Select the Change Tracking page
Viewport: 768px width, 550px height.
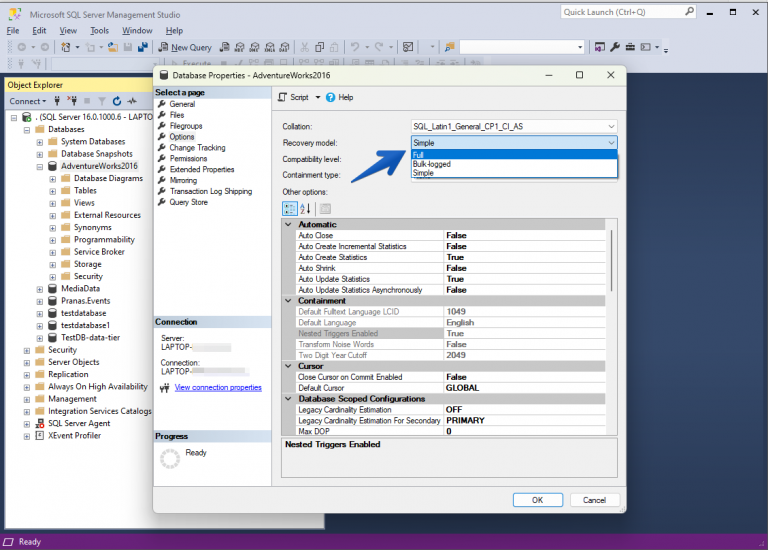click(x=197, y=147)
